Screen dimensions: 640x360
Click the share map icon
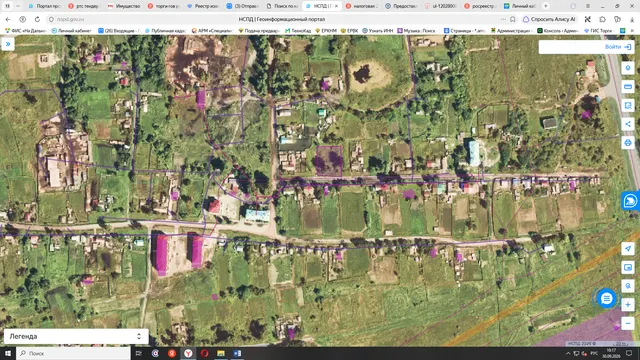pyautogui.click(x=628, y=124)
